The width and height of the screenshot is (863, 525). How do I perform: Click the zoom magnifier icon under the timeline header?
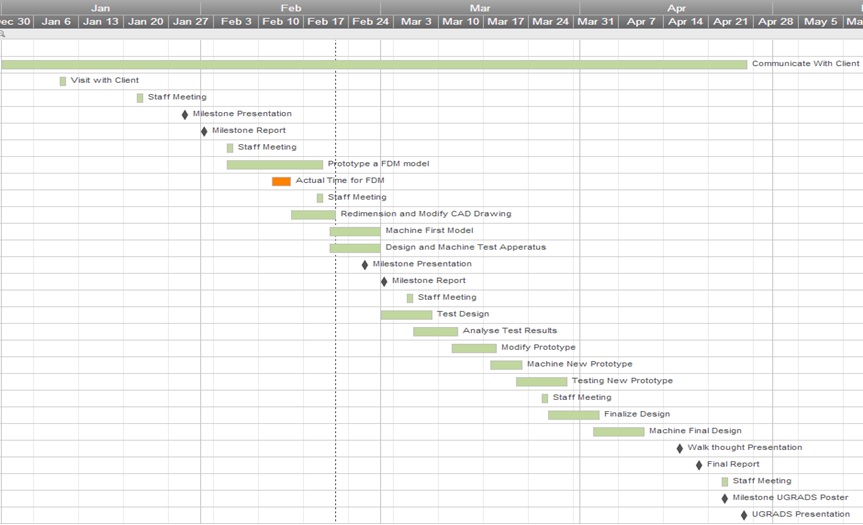point(3,34)
